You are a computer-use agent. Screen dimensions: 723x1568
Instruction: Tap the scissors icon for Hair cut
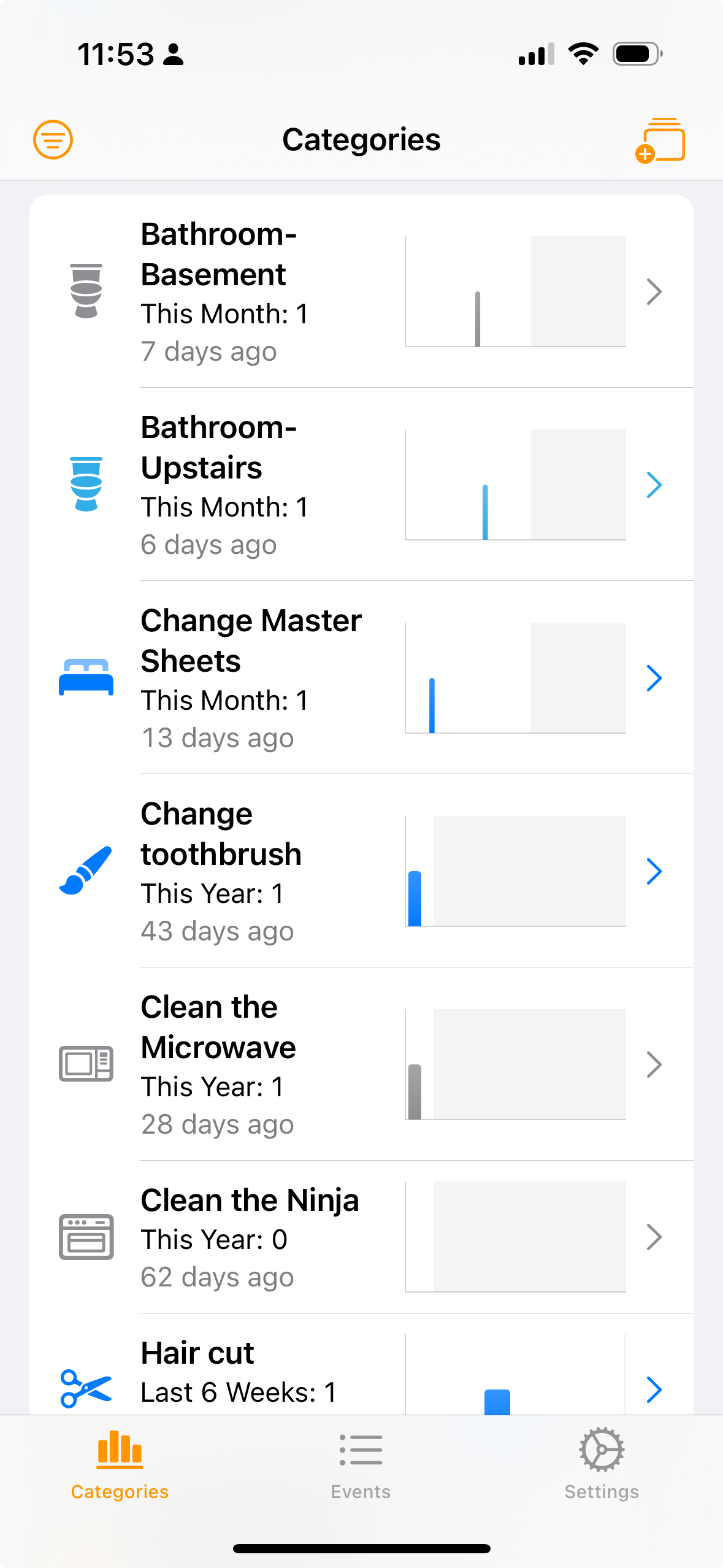(x=86, y=1388)
